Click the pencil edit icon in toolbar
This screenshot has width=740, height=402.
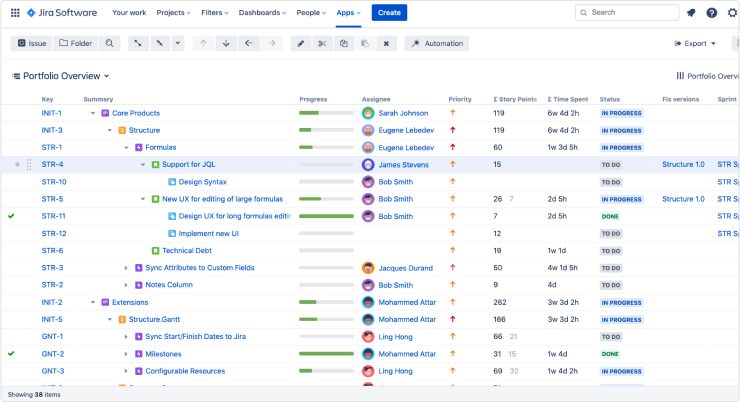click(300, 44)
